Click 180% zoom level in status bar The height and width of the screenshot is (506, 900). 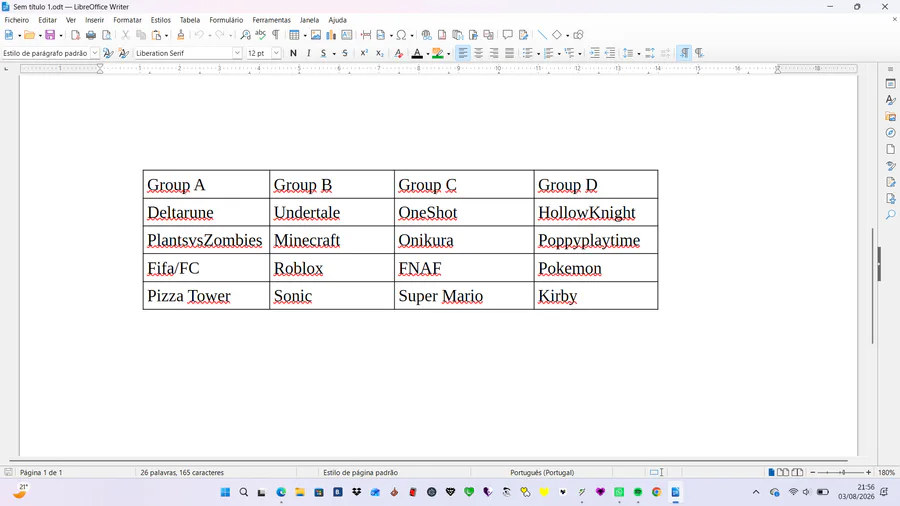[886, 473]
